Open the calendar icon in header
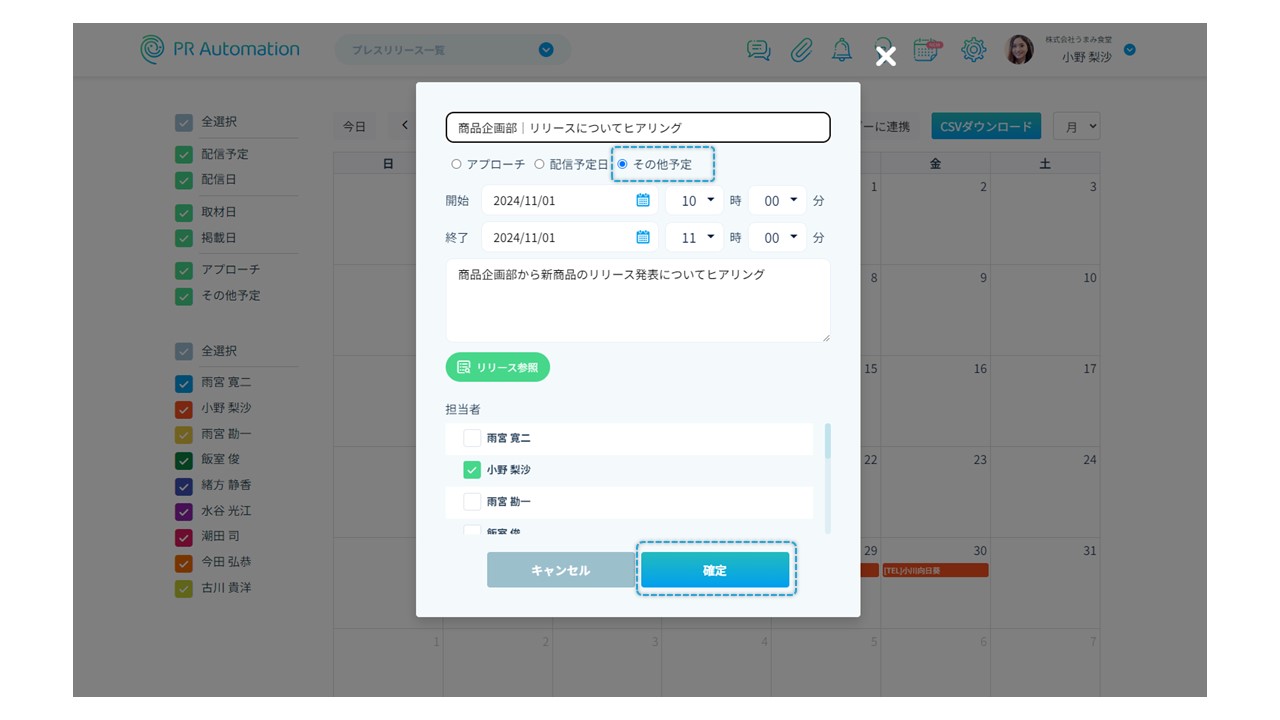Screen dimensions: 1280x720 pos(927,50)
